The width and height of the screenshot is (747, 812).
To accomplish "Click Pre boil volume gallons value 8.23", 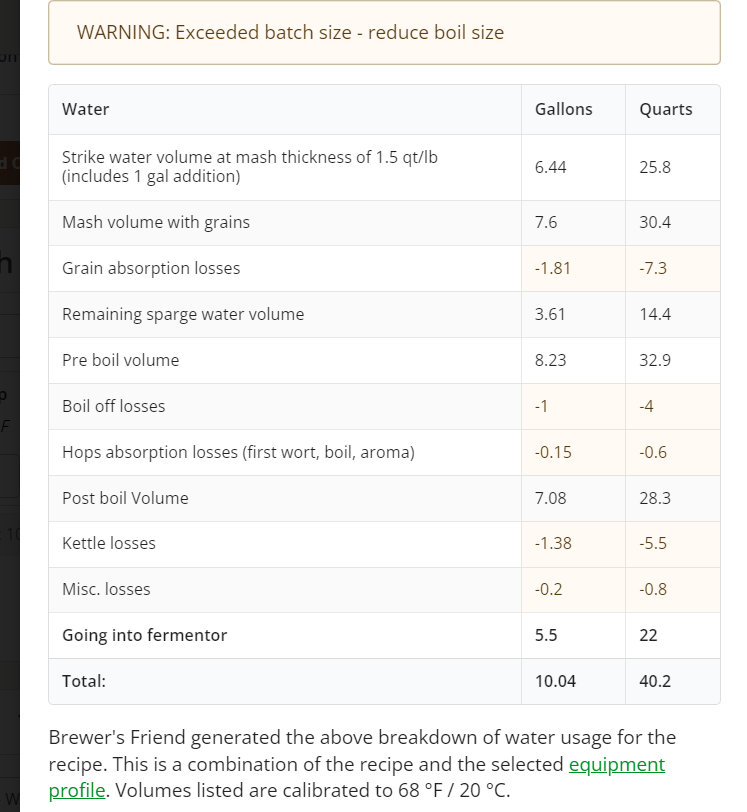I will click(550, 360).
